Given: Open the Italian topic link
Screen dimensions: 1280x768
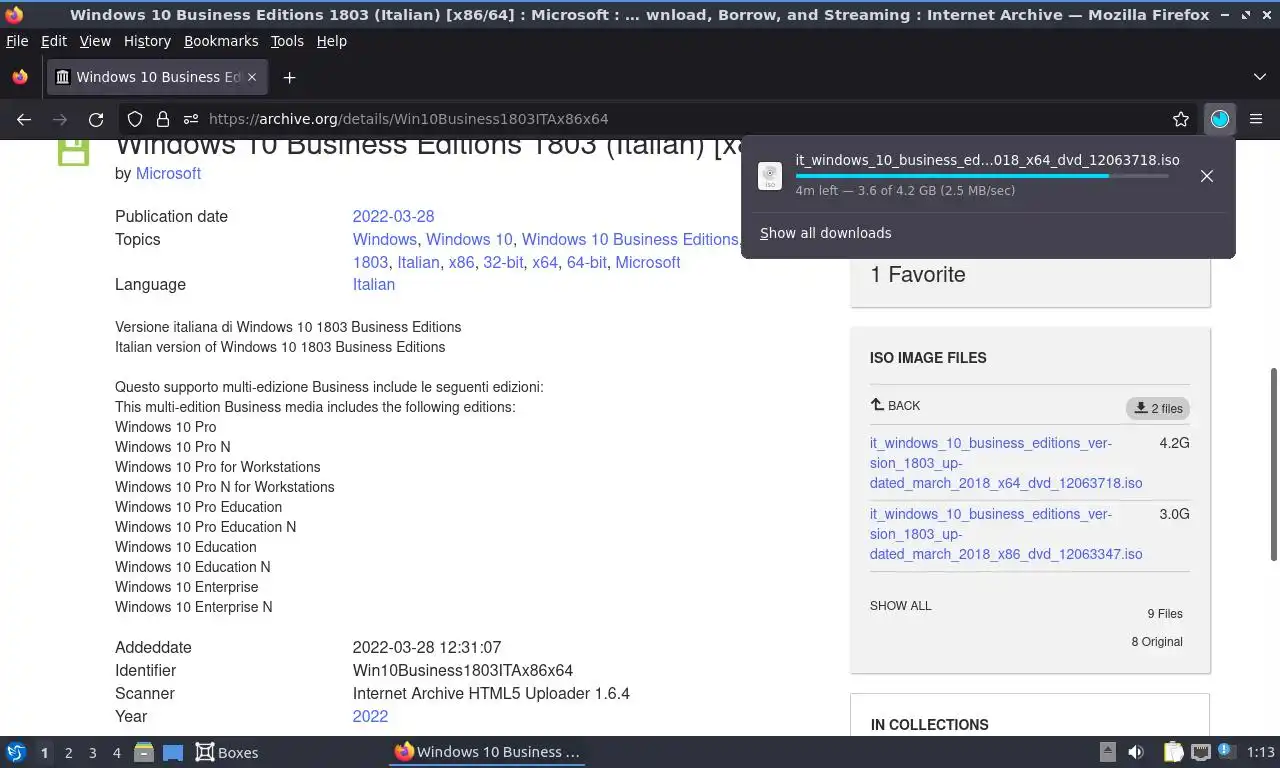Looking at the screenshot, I should tap(418, 262).
